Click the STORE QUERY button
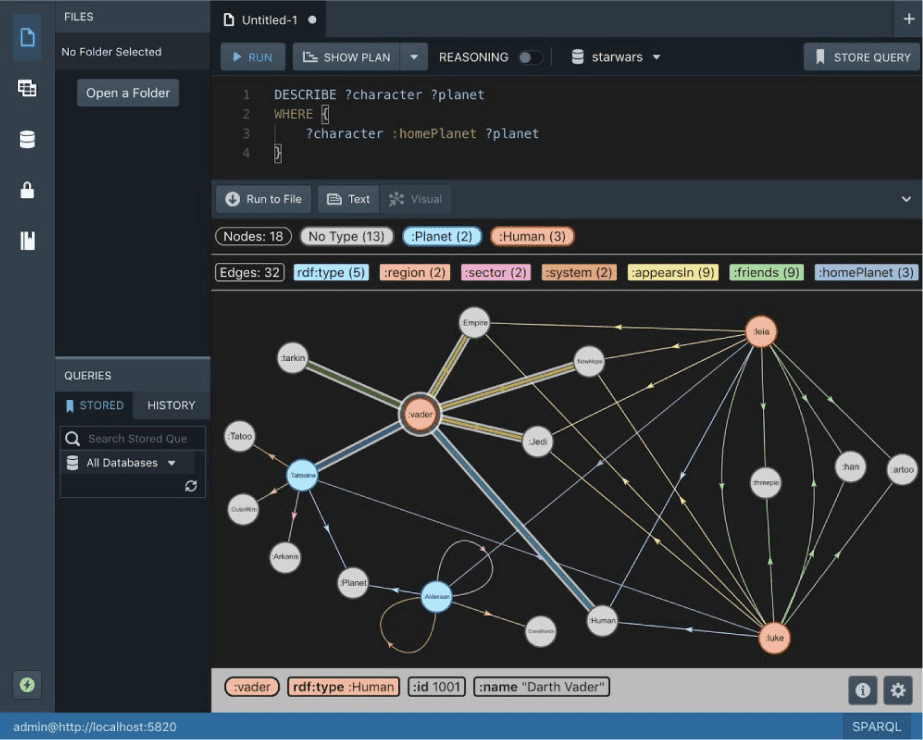The width and height of the screenshot is (923, 740). [861, 57]
